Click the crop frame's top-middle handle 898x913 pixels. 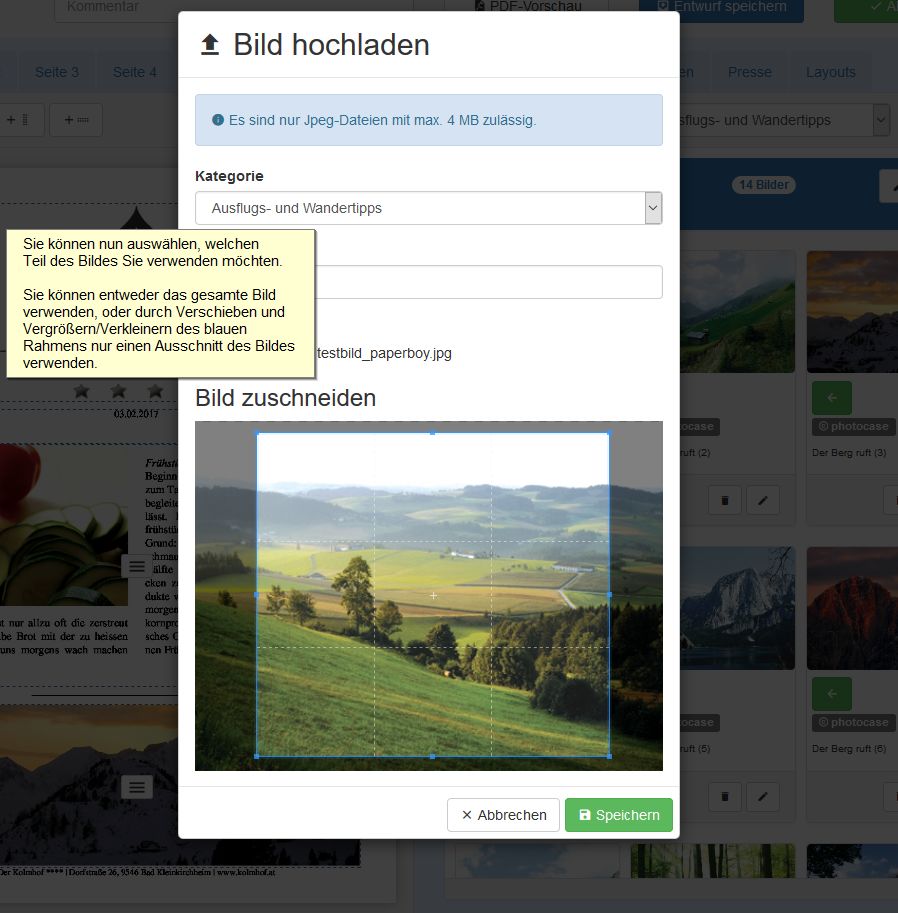pos(433,433)
